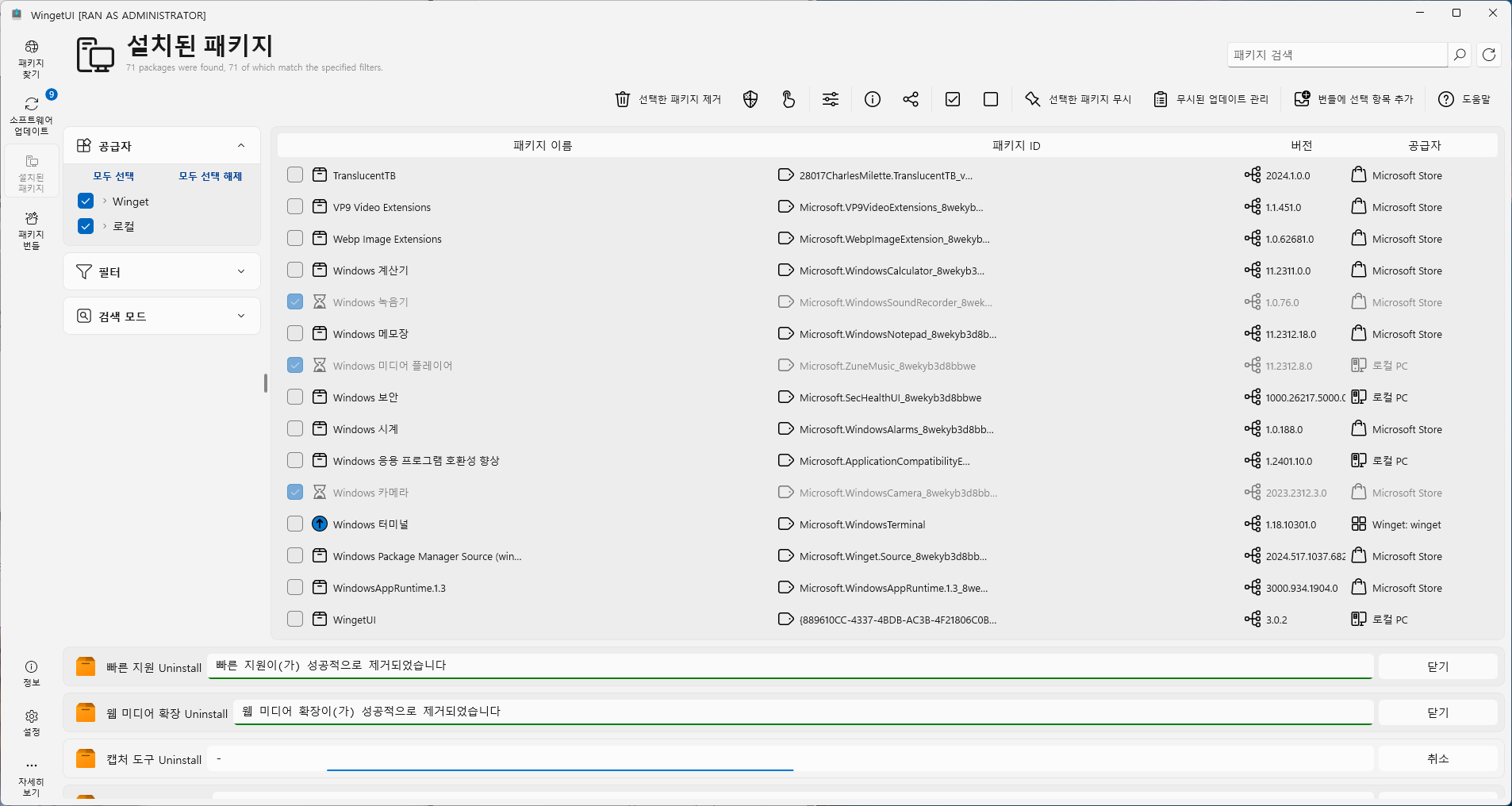Click the search magnifier button

pyautogui.click(x=1460, y=55)
